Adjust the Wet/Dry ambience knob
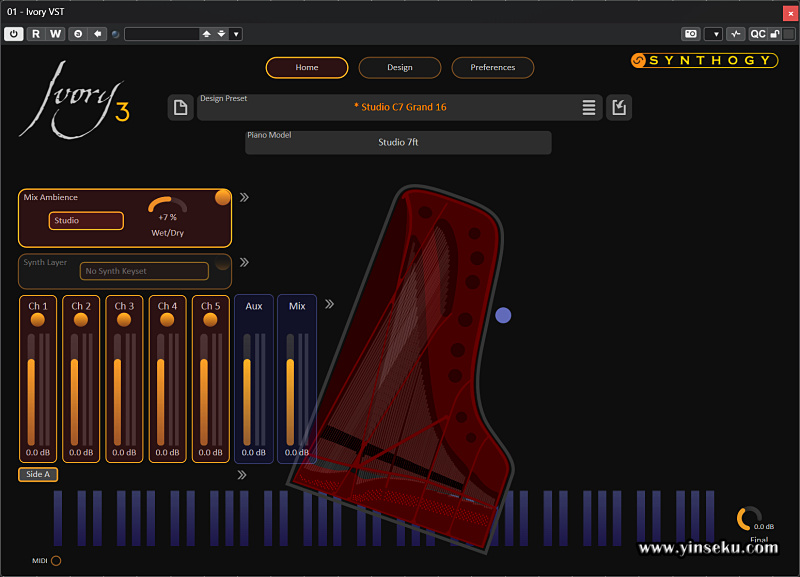This screenshot has width=800, height=577. click(x=166, y=205)
